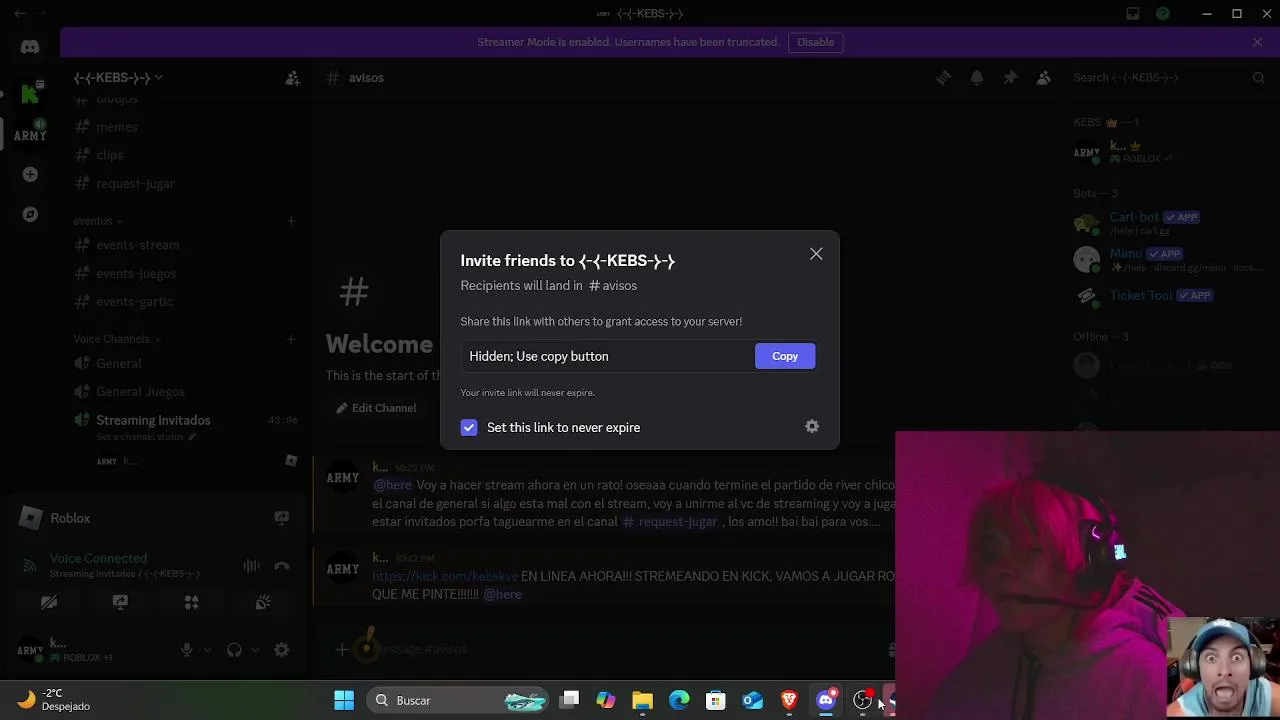Open microphone input options dropdown
The height and width of the screenshot is (720, 1280).
[x=207, y=650]
